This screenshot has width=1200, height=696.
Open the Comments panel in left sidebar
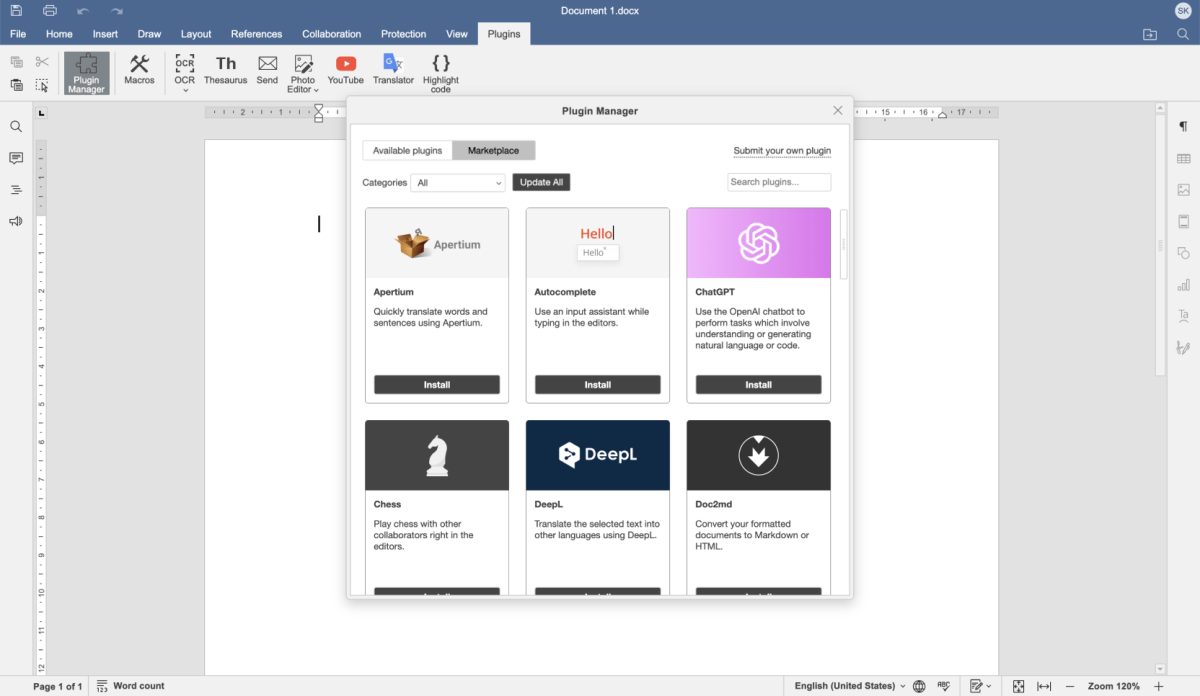pyautogui.click(x=16, y=158)
